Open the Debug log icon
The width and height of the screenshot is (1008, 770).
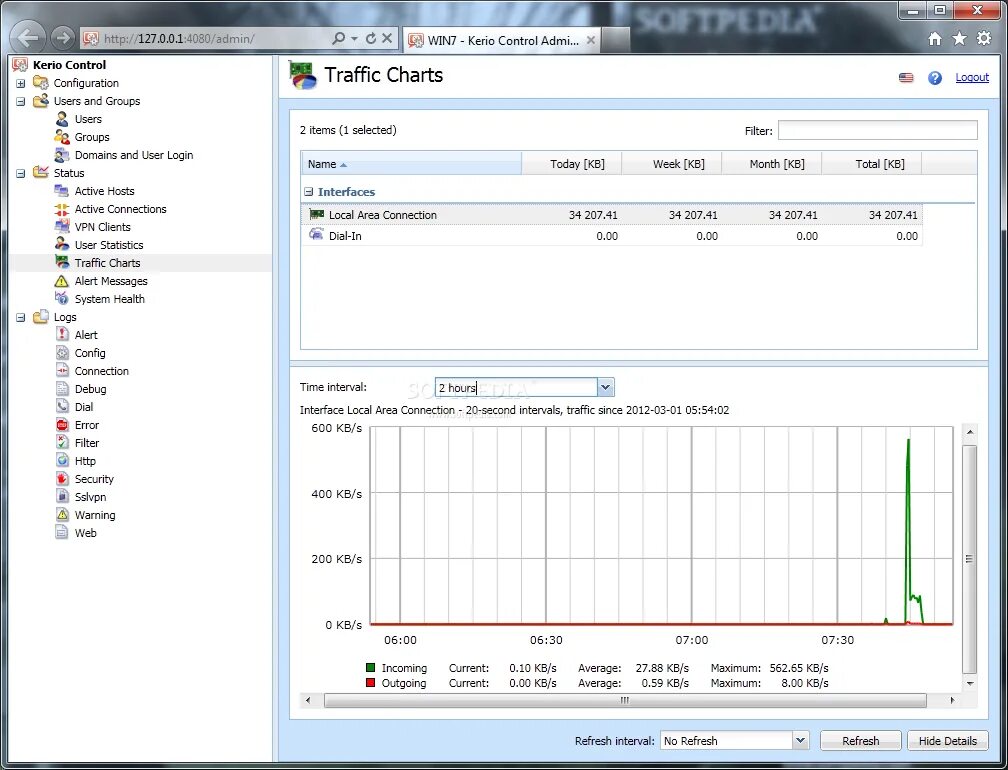[x=62, y=389]
